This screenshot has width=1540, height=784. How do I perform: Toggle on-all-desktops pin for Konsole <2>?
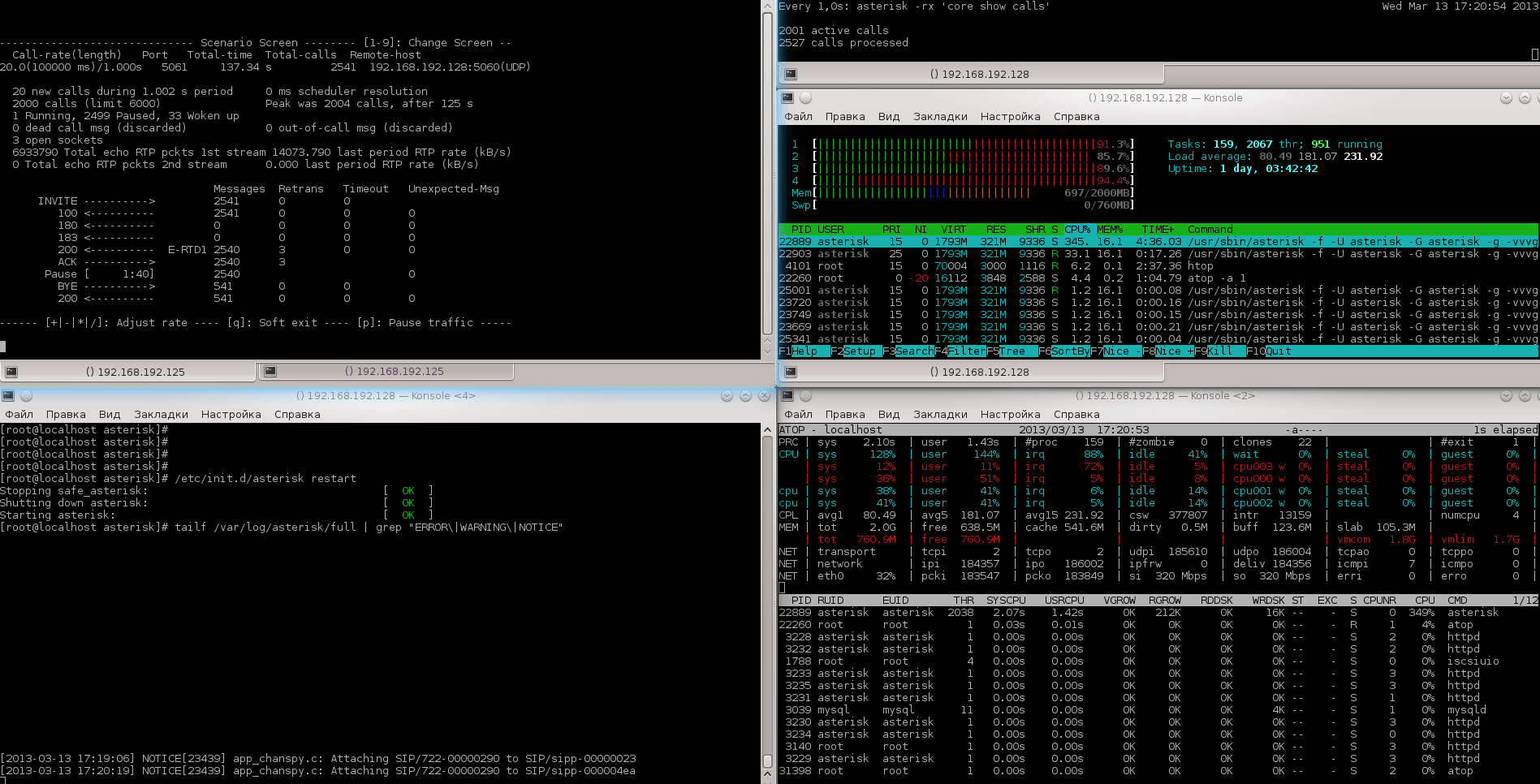805,396
